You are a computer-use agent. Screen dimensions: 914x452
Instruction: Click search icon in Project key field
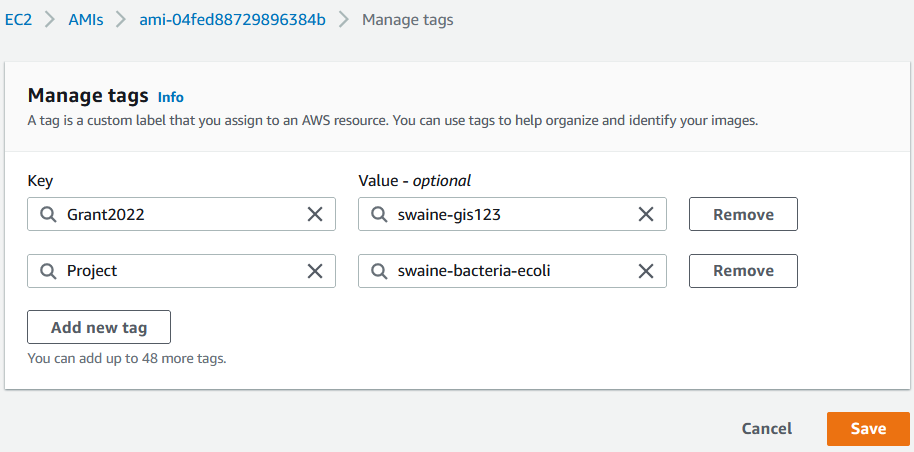(48, 271)
